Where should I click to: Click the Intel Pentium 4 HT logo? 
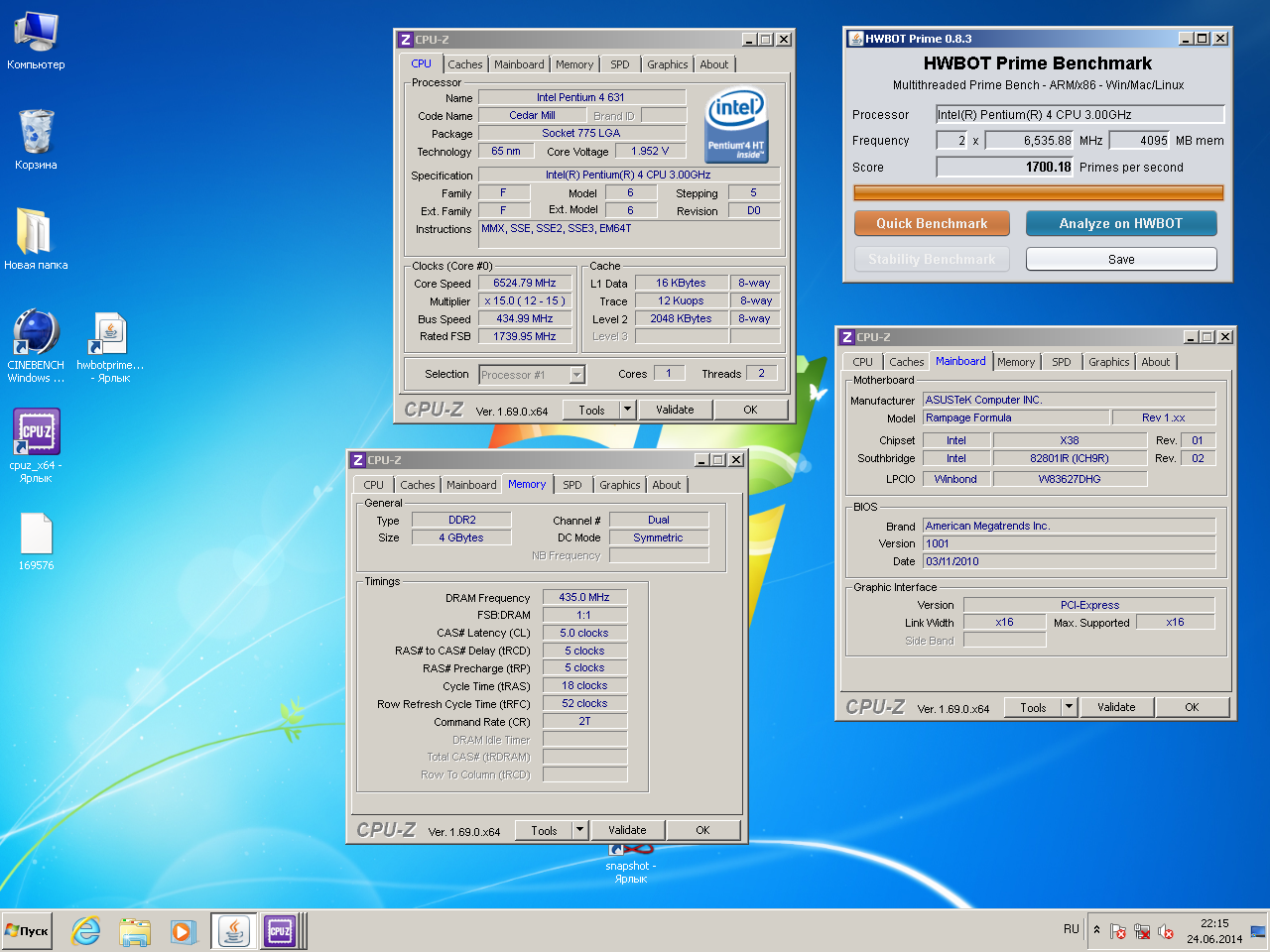(735, 124)
